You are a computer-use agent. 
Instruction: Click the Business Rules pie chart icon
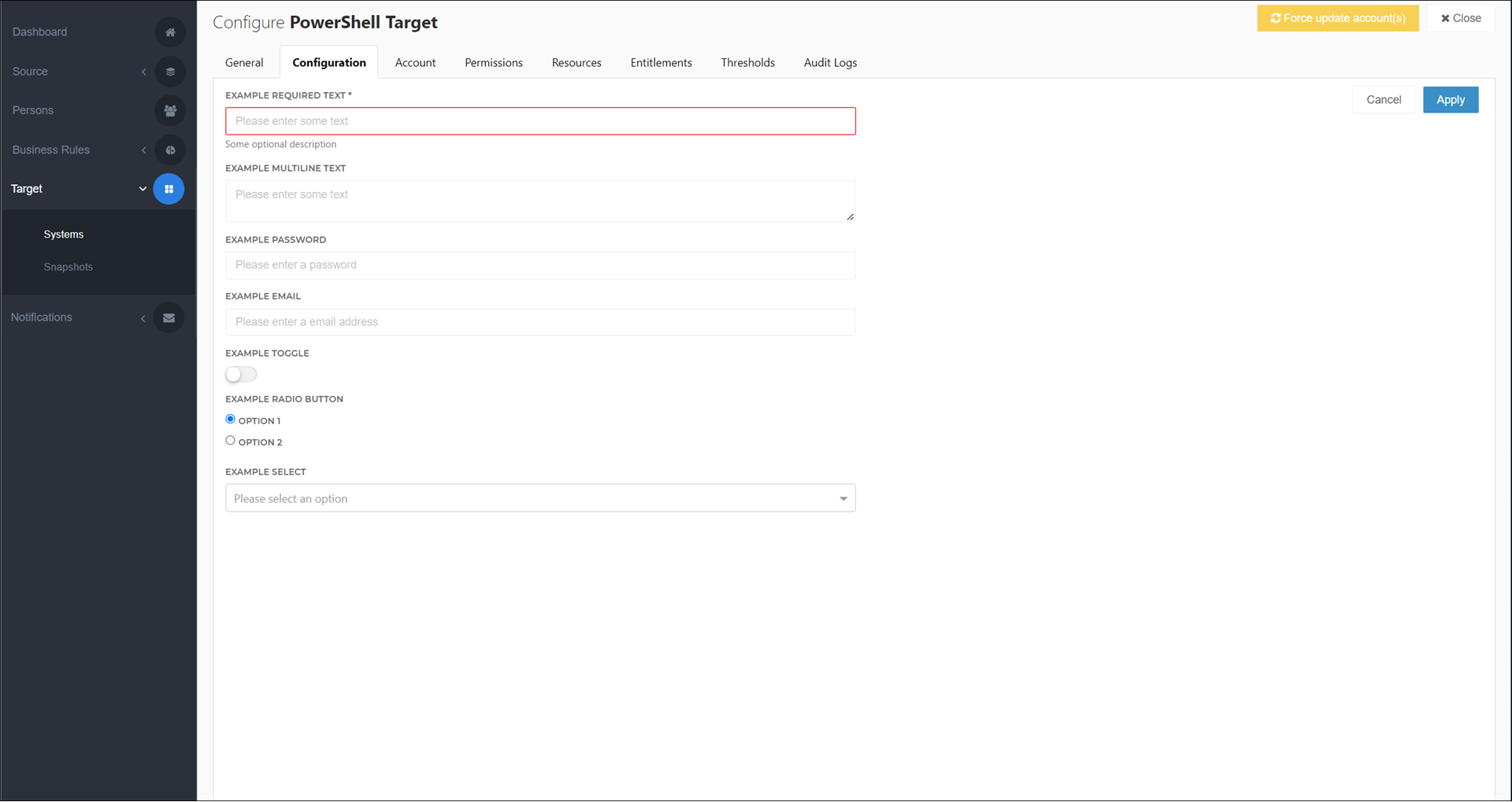pos(170,150)
